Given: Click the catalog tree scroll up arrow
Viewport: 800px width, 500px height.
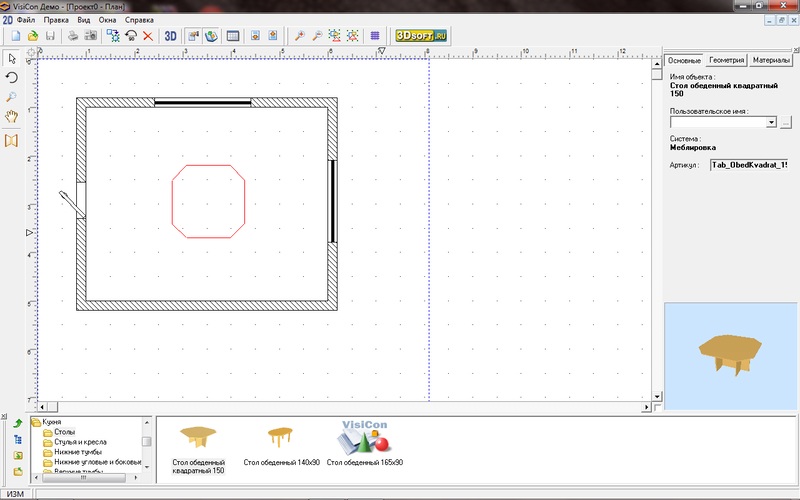Looking at the screenshot, I should [147, 422].
